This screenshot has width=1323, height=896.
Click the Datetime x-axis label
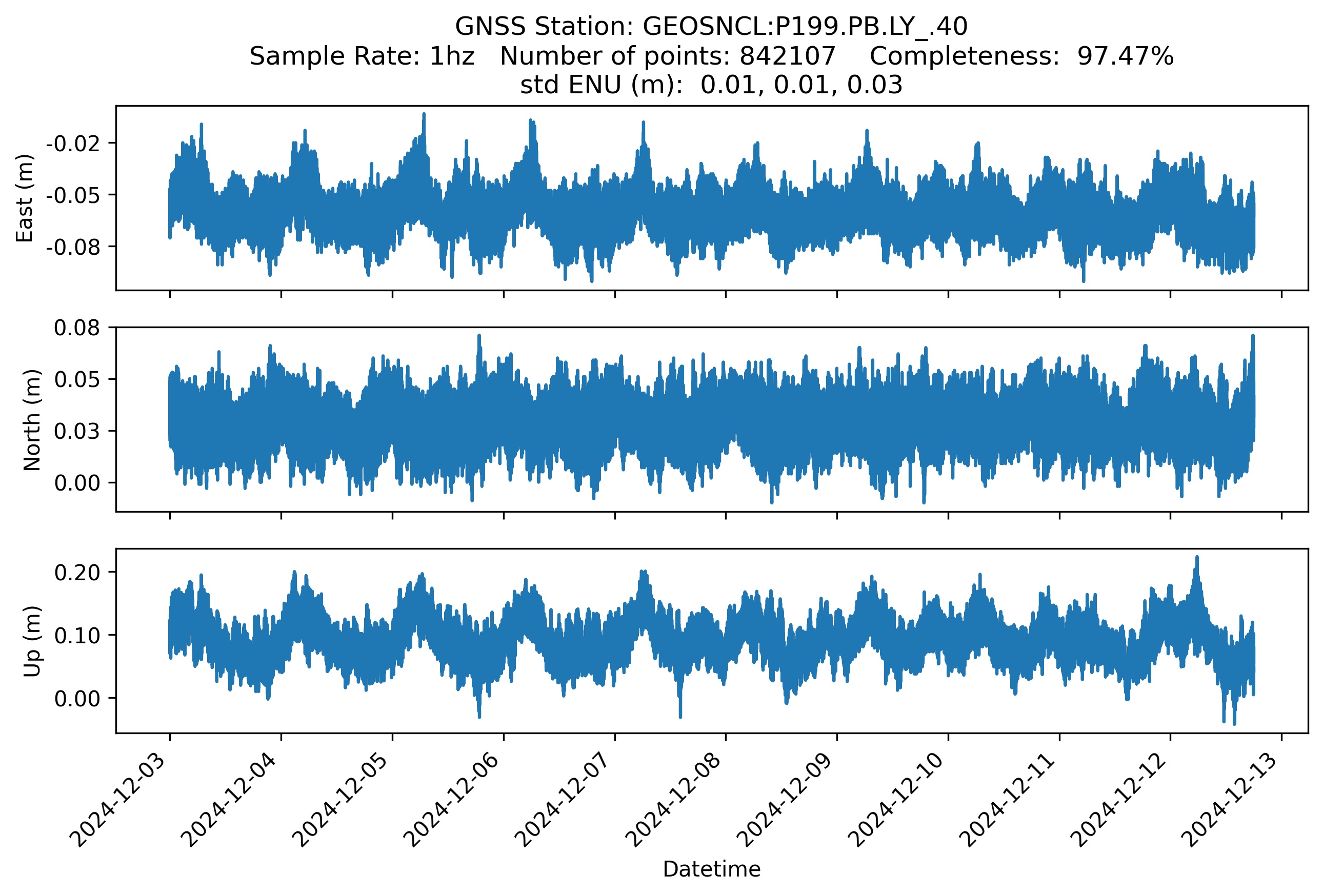tap(711, 869)
